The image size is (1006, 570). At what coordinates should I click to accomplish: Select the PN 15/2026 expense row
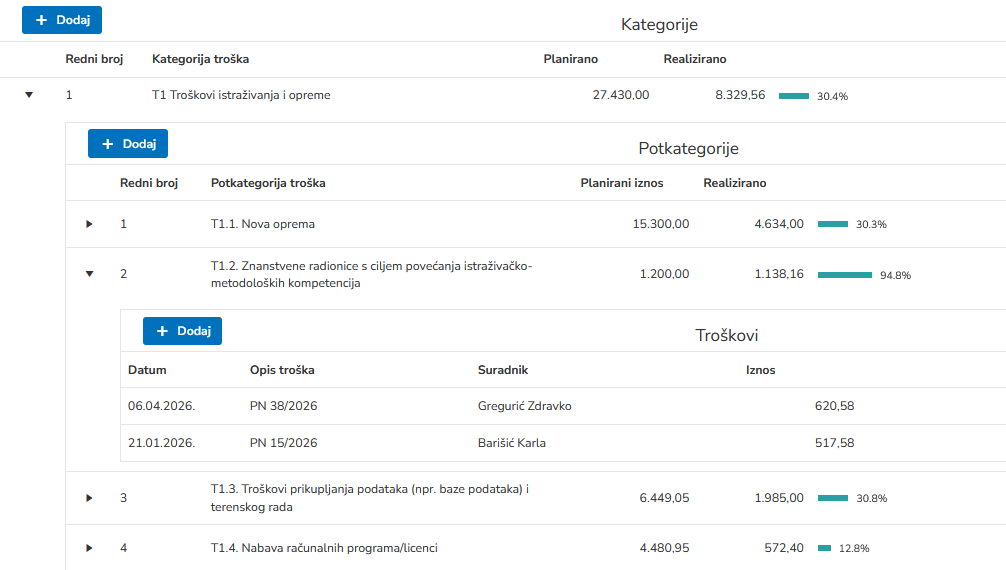pos(284,443)
